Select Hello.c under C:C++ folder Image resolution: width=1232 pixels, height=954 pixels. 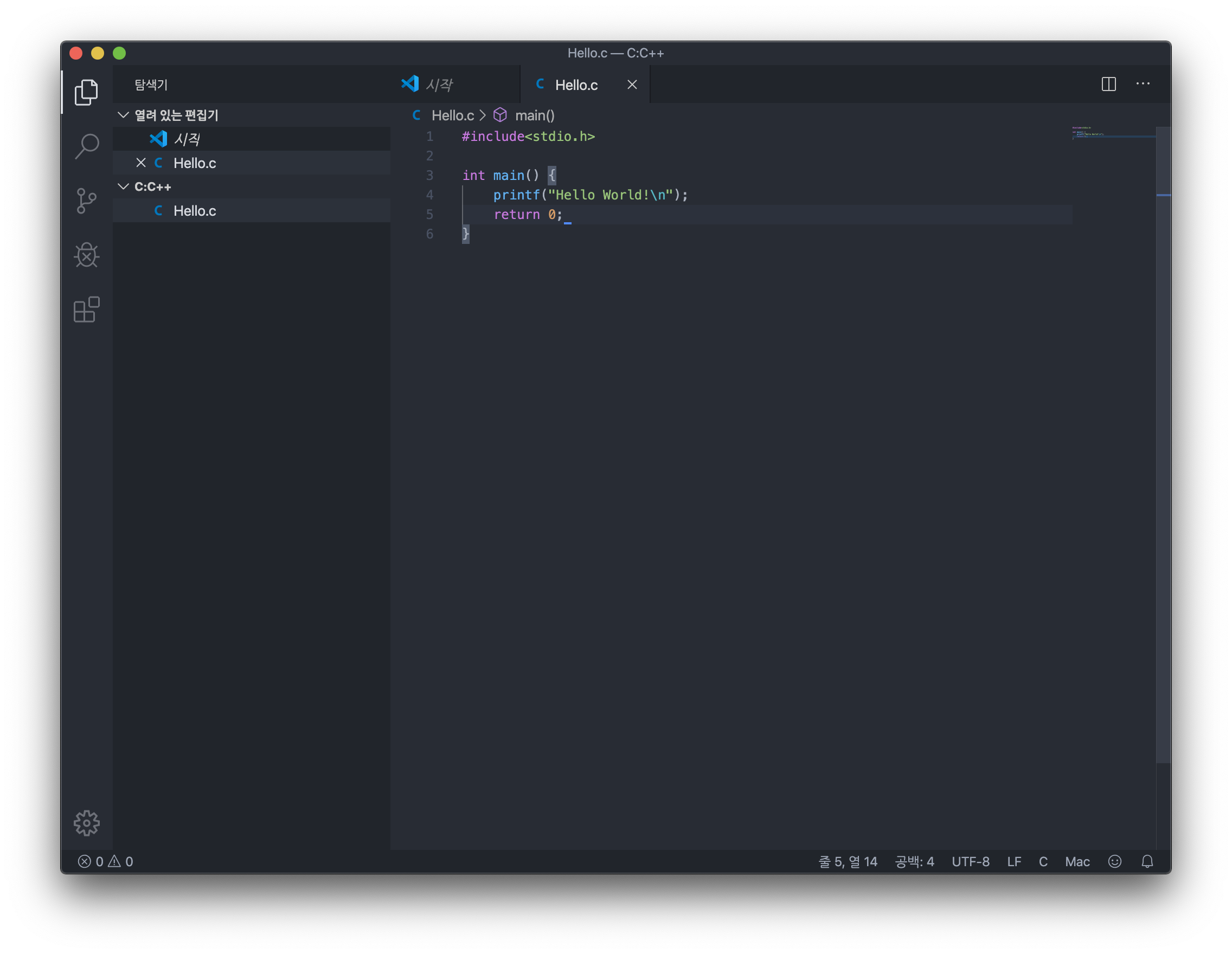(x=195, y=211)
